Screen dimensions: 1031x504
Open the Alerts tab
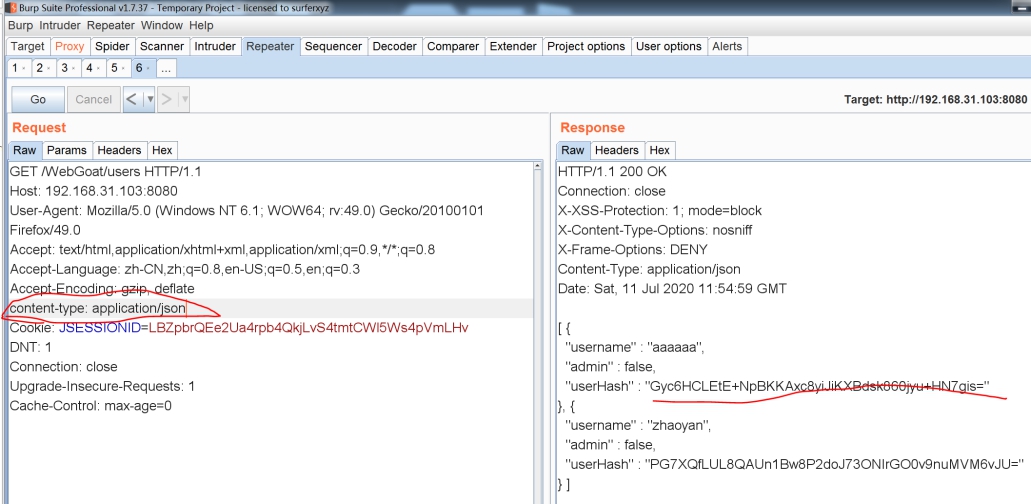[727, 47]
